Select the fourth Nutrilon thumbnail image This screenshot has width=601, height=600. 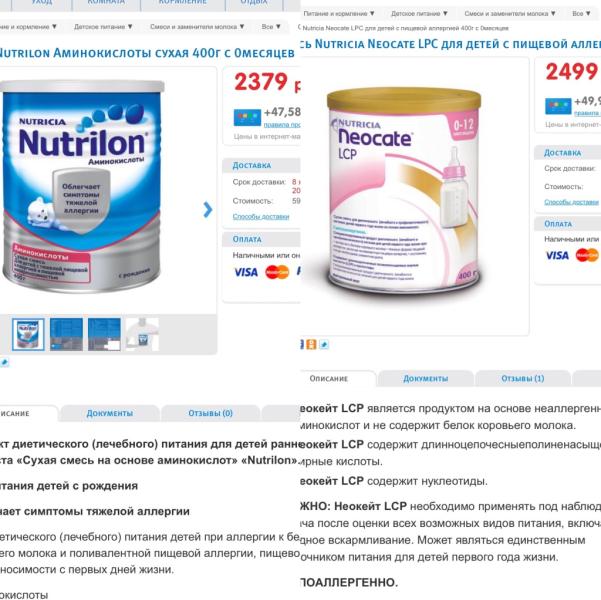[x=142, y=334]
